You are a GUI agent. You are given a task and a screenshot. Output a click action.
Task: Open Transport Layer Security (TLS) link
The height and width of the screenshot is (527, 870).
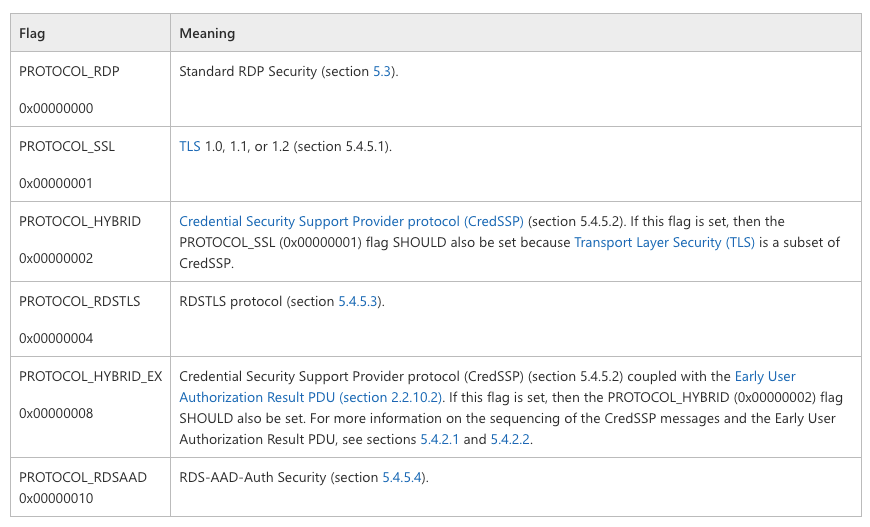664,242
